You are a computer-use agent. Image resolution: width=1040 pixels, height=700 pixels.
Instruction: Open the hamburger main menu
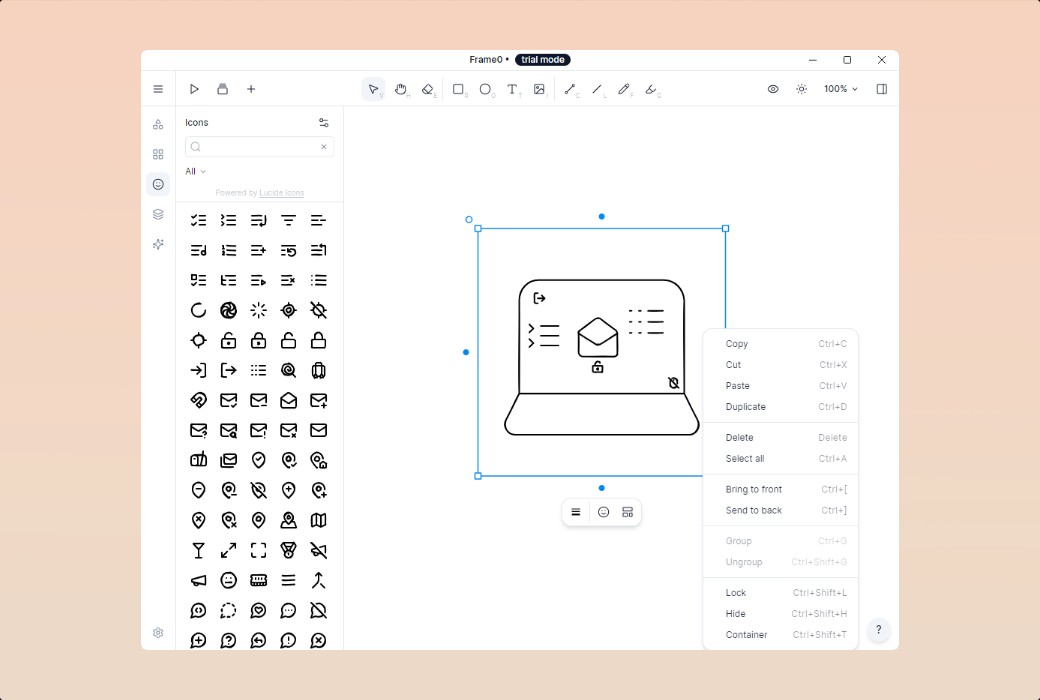point(158,89)
